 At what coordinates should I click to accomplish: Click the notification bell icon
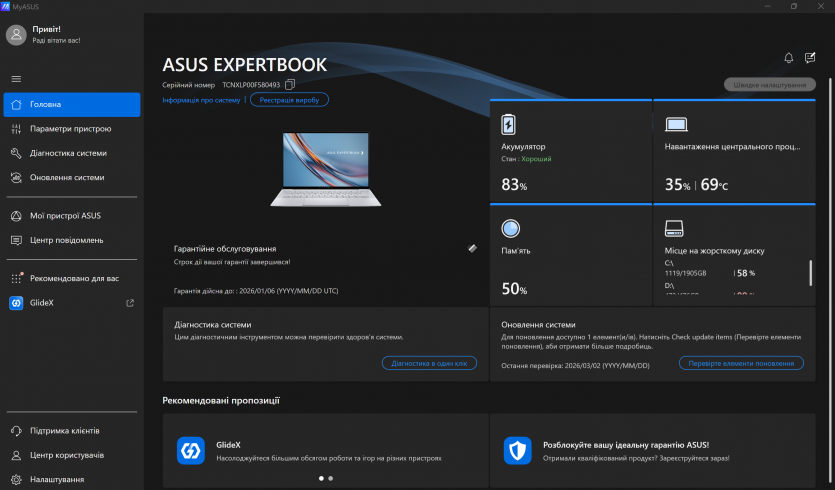tap(788, 58)
